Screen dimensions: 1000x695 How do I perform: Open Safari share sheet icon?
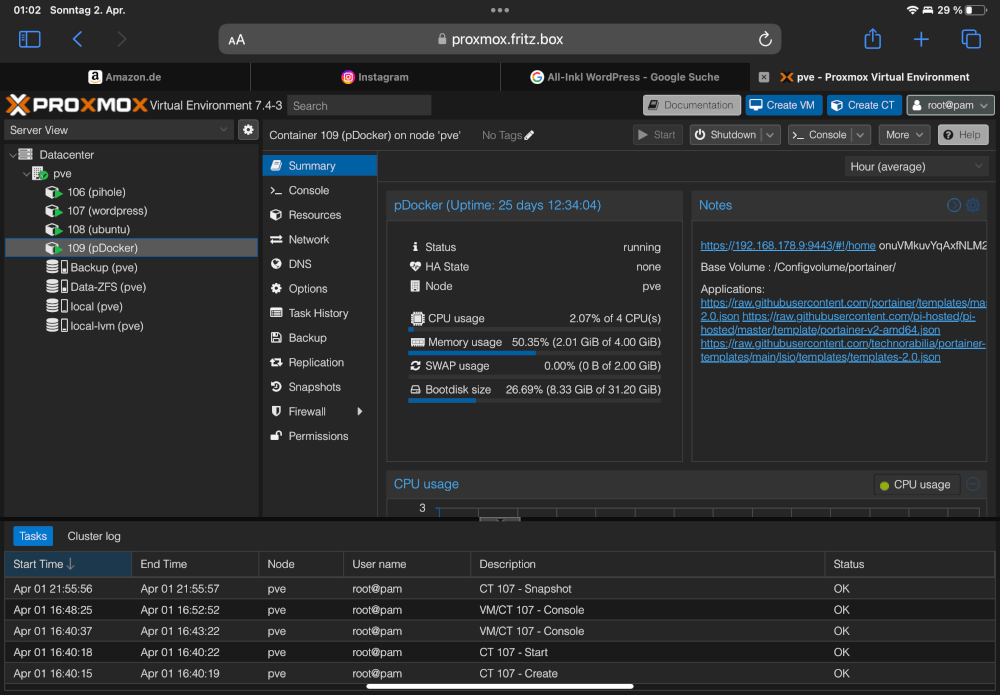(x=872, y=39)
